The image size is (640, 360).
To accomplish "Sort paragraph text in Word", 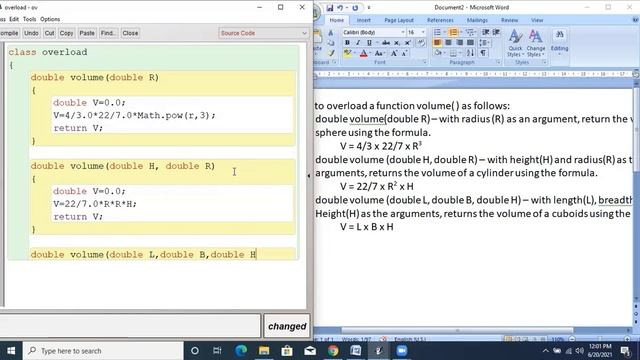I will (470, 53).
